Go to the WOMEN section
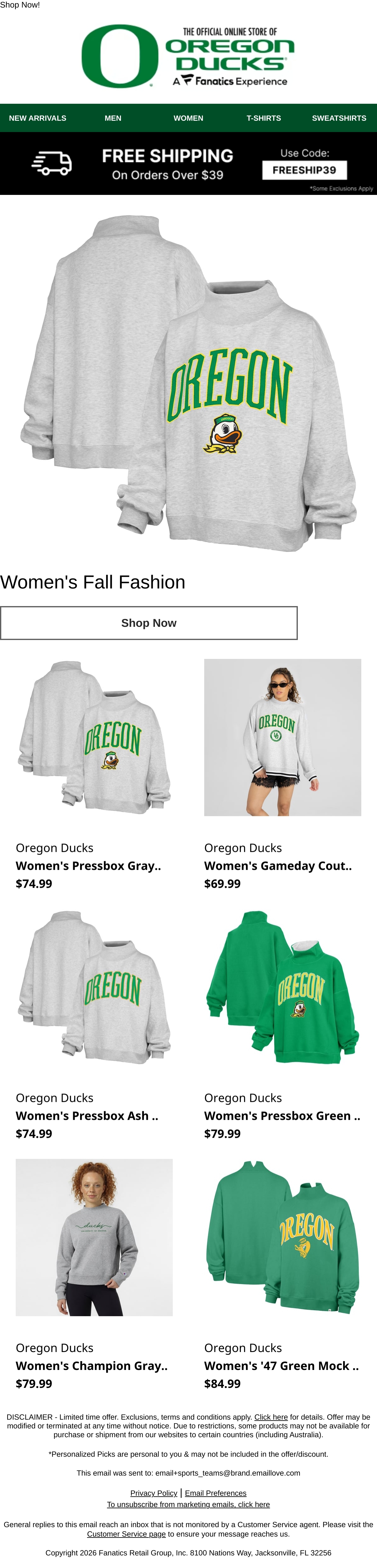 point(188,118)
